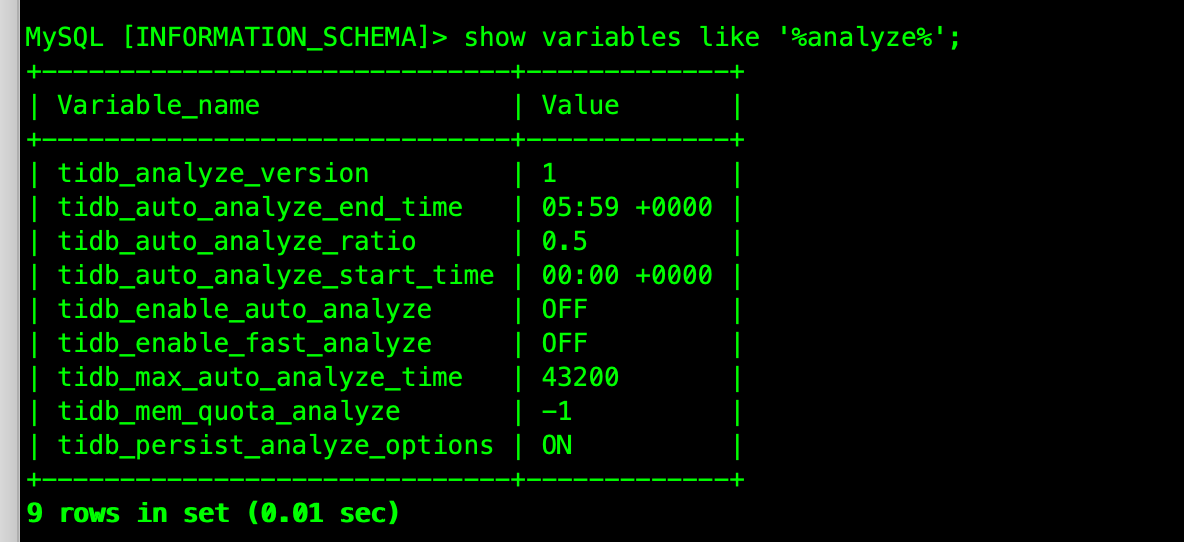Click the tidb_max_auto_analyze_time variable name

pos(260,377)
